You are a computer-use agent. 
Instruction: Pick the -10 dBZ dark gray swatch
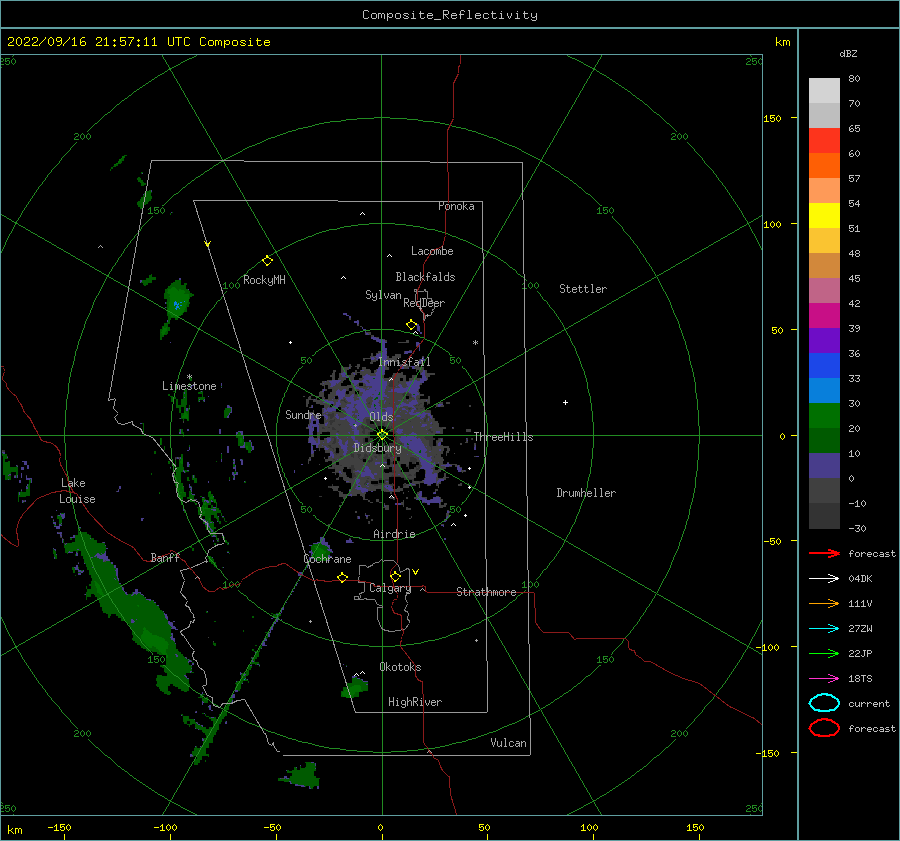pos(824,516)
